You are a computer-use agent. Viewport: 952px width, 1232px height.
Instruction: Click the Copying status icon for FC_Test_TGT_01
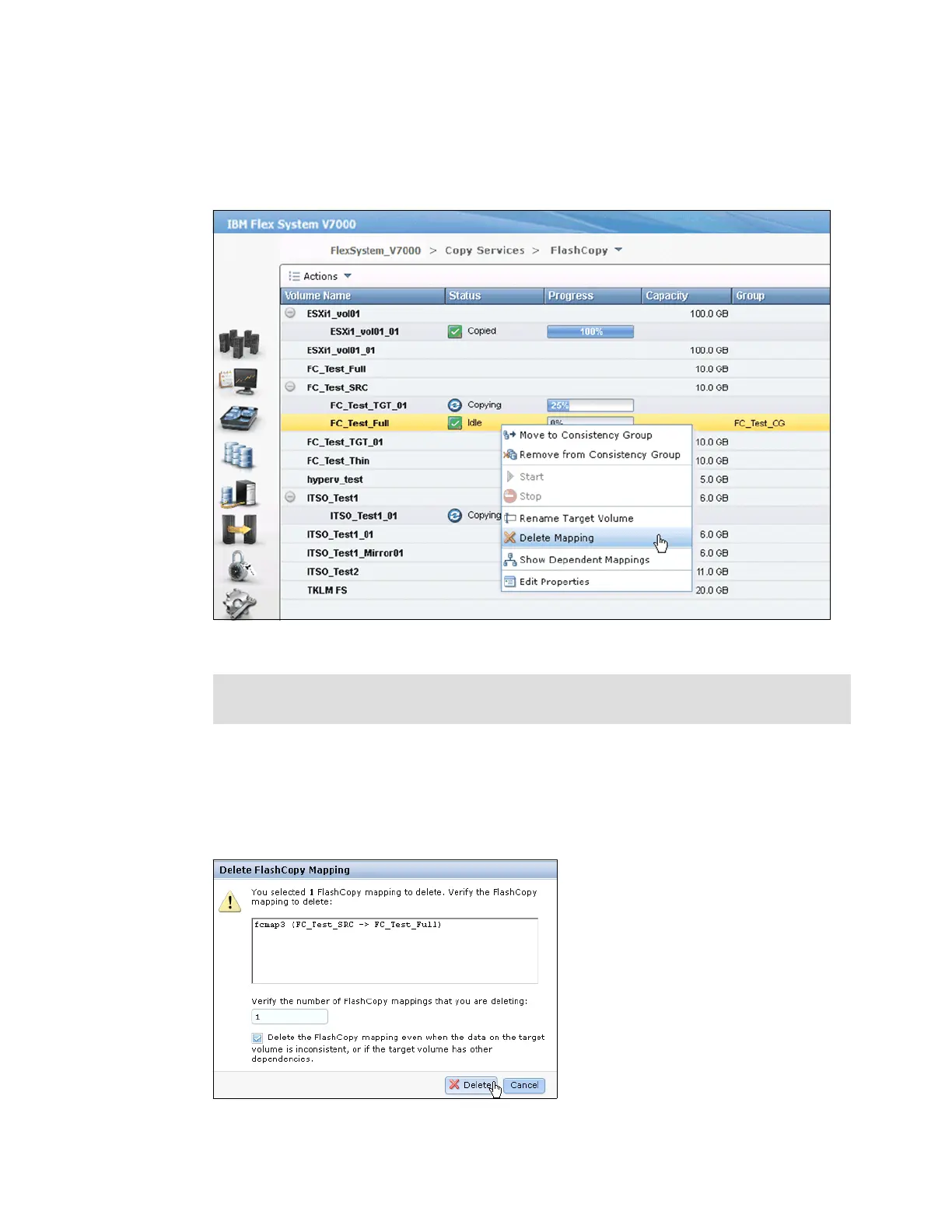[x=455, y=405]
